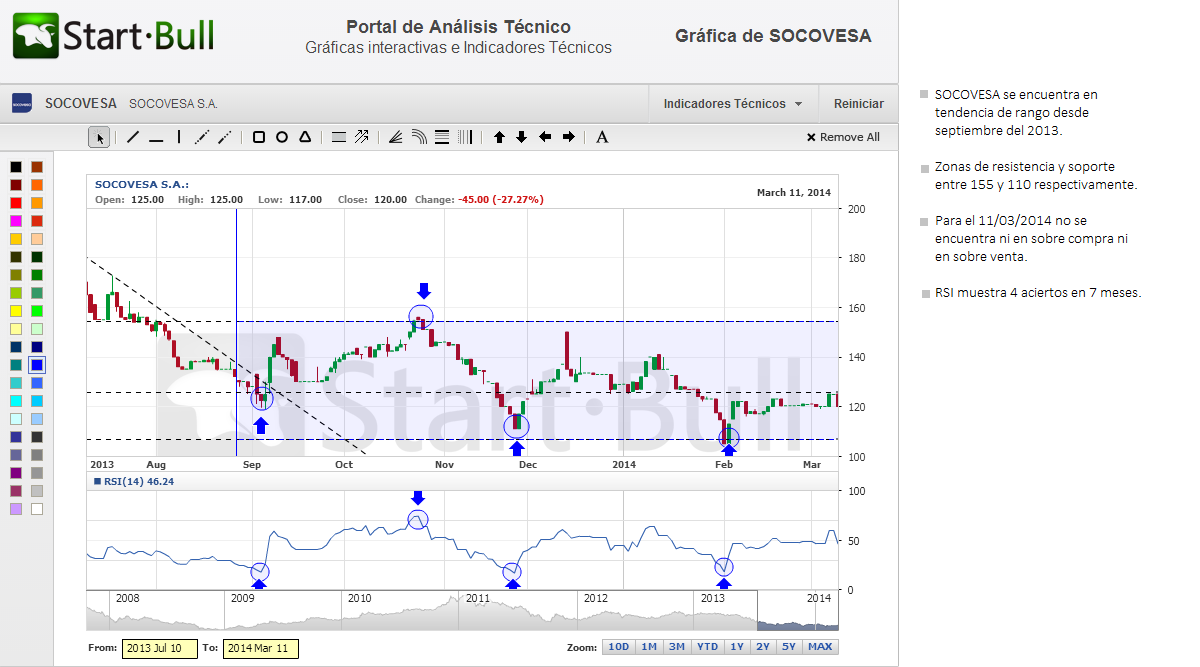Choose the horizontal-lines Fibonacci retracement tool

(442, 137)
